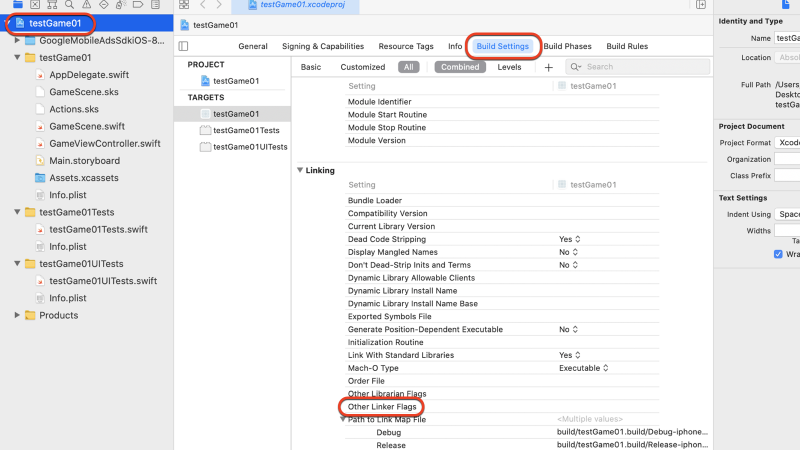This screenshot has height=450, width=800.
Task: Click the Class Prefix text field
Action: coord(787,176)
